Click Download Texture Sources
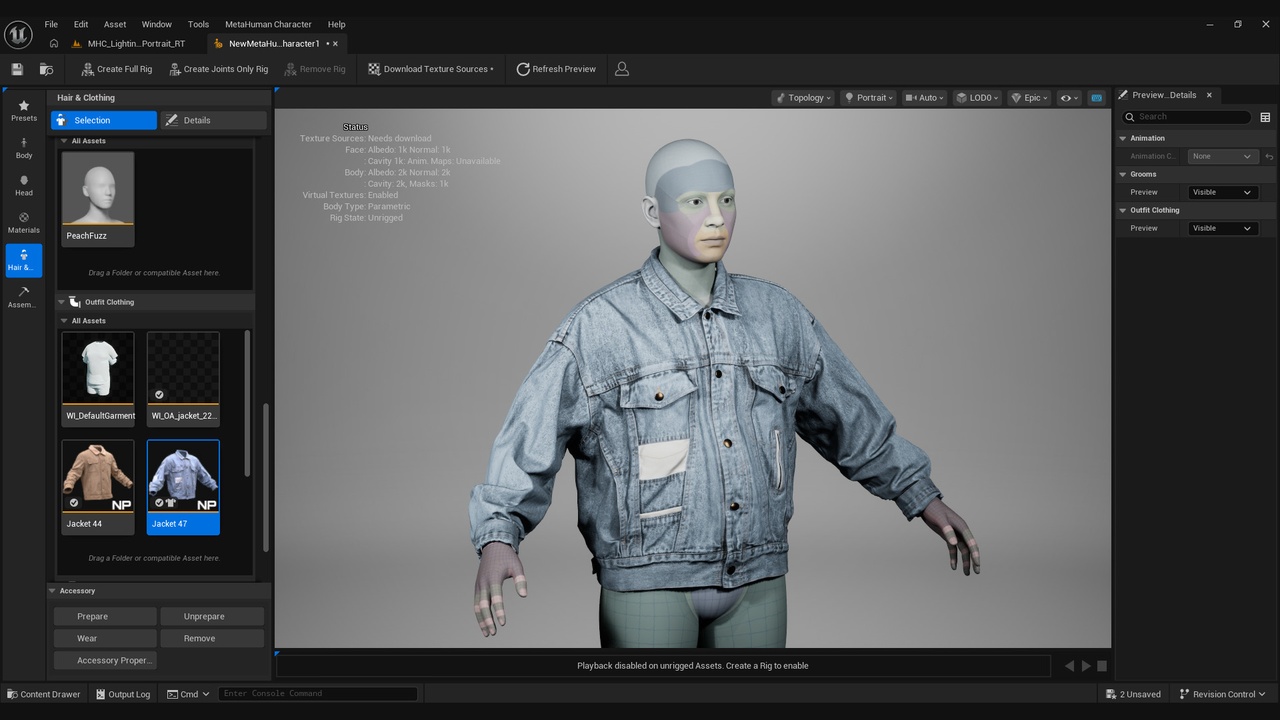The image size is (1280, 720). (431, 69)
